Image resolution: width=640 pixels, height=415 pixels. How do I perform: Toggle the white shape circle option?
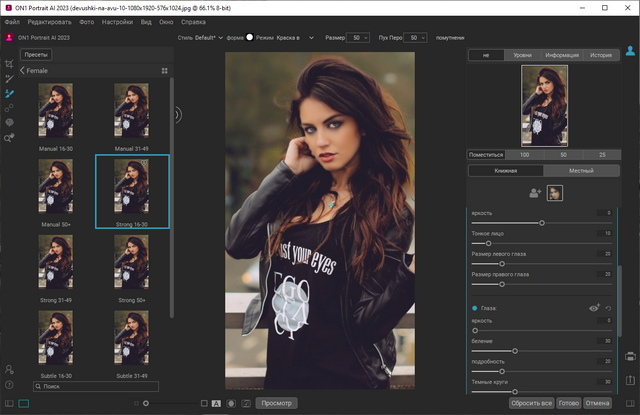[x=250, y=36]
